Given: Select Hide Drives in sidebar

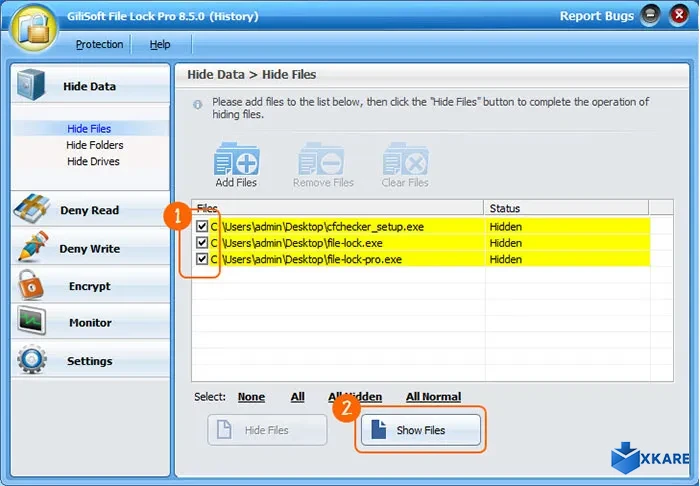Looking at the screenshot, I should tap(93, 161).
